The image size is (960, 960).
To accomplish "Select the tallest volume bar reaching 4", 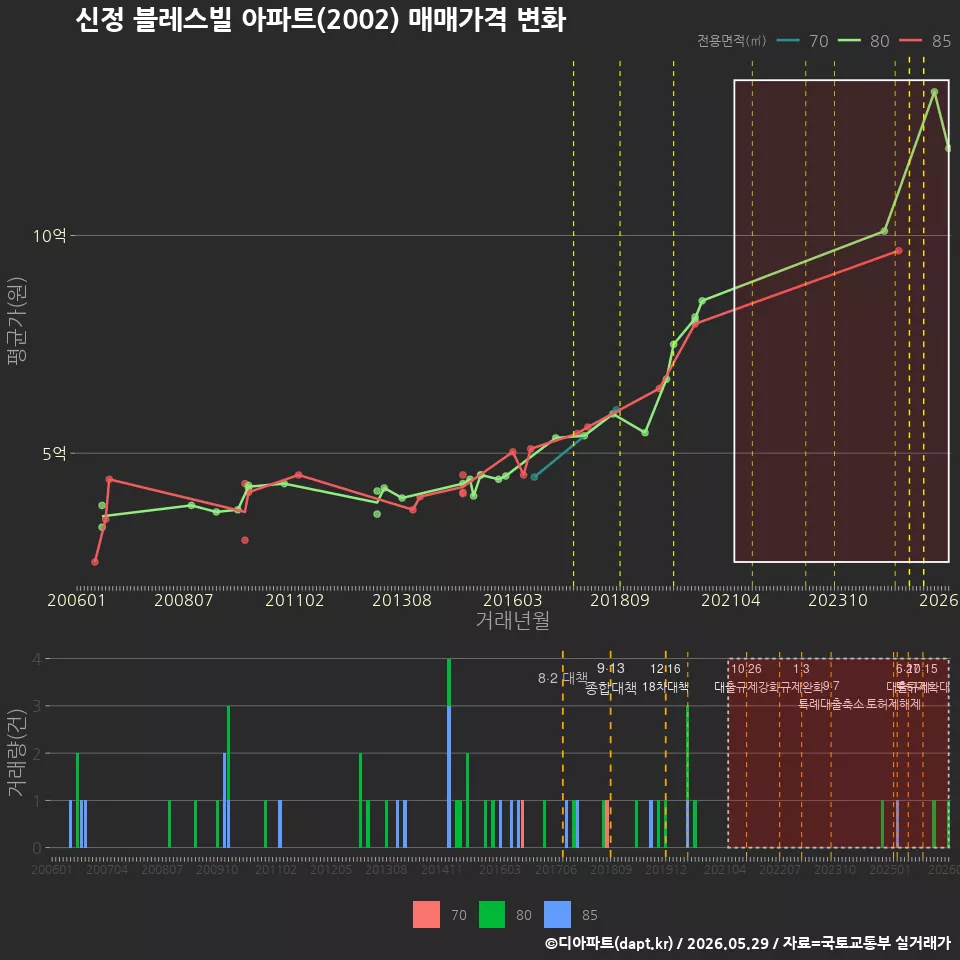I will coord(449,753).
